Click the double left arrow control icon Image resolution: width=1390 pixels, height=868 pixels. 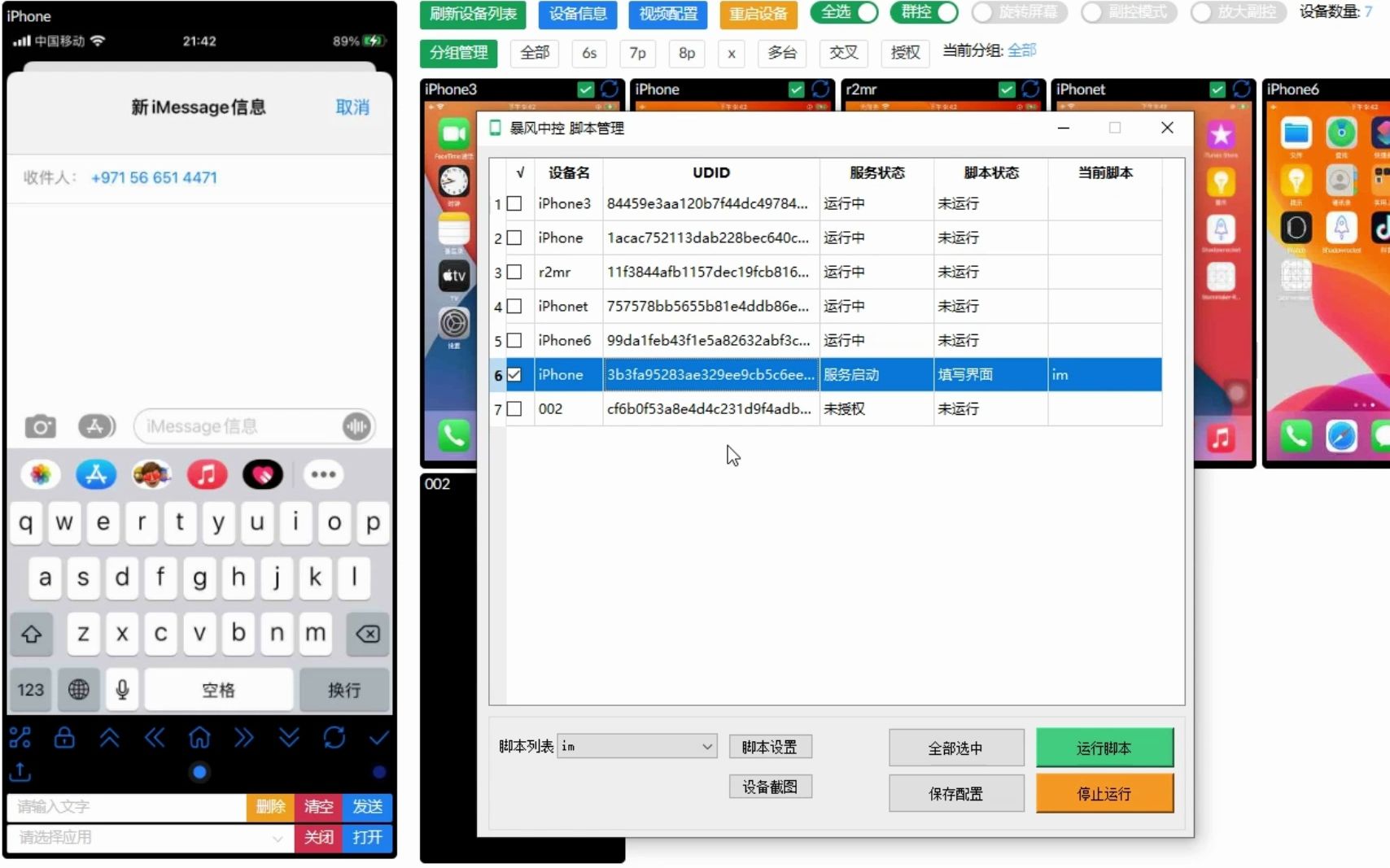pyautogui.click(x=155, y=738)
